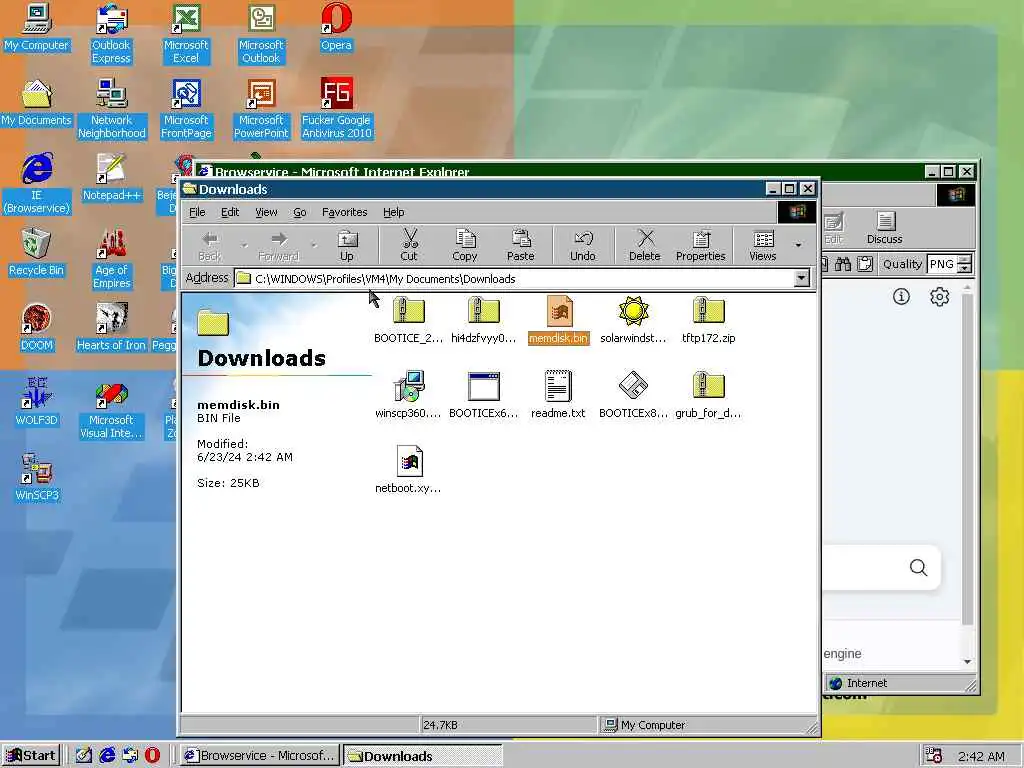Launch Hearts of Iron shortcut
This screenshot has height=768, width=1024.
click(111, 328)
